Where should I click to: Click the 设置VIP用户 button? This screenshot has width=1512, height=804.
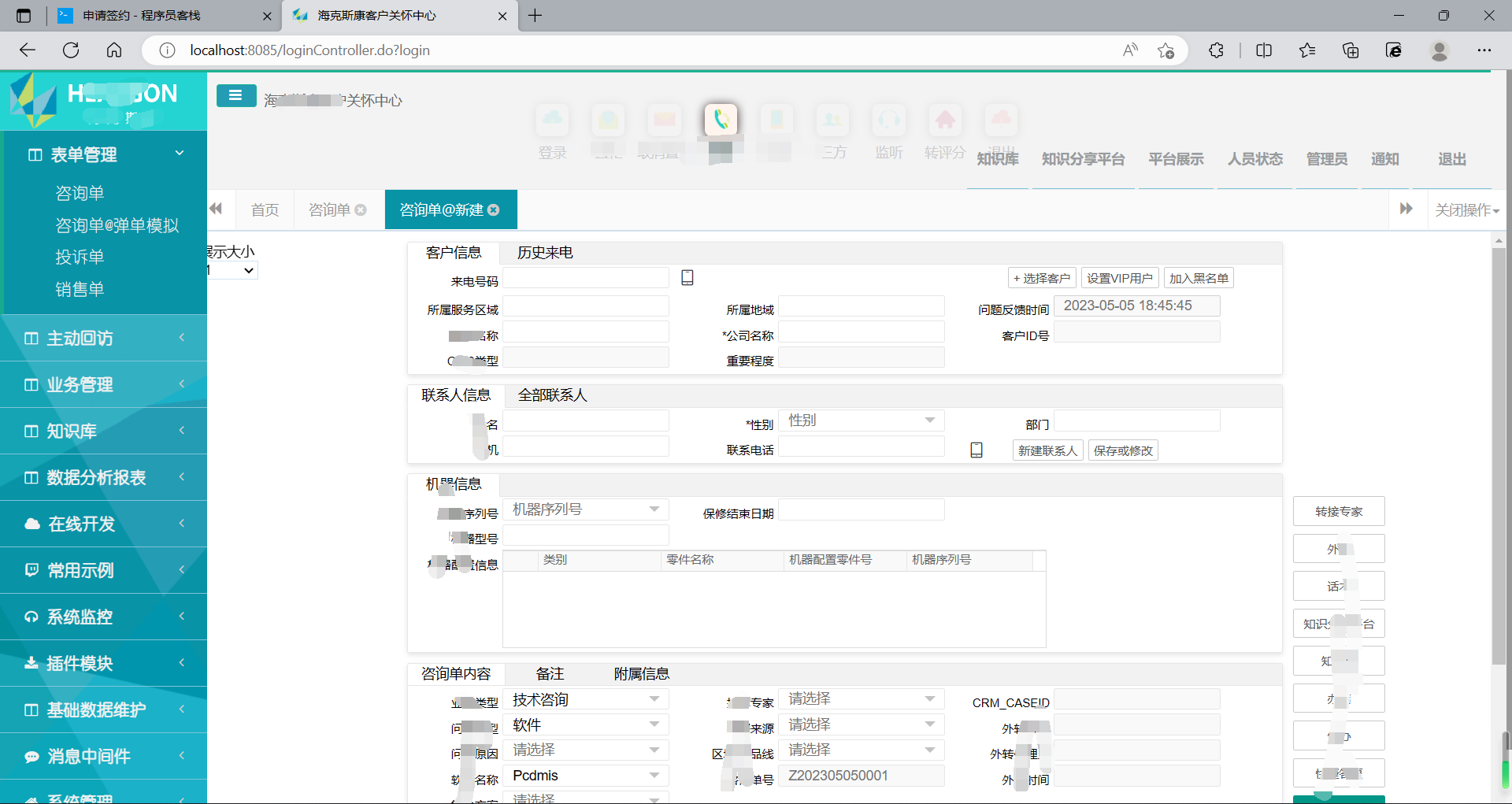point(1120,278)
